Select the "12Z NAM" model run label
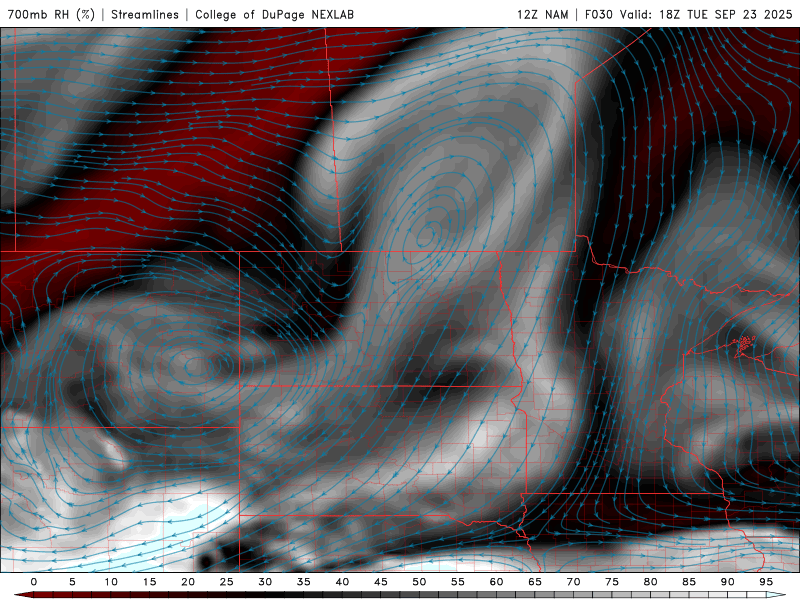Image resolution: width=800 pixels, height=600 pixels. click(542, 14)
